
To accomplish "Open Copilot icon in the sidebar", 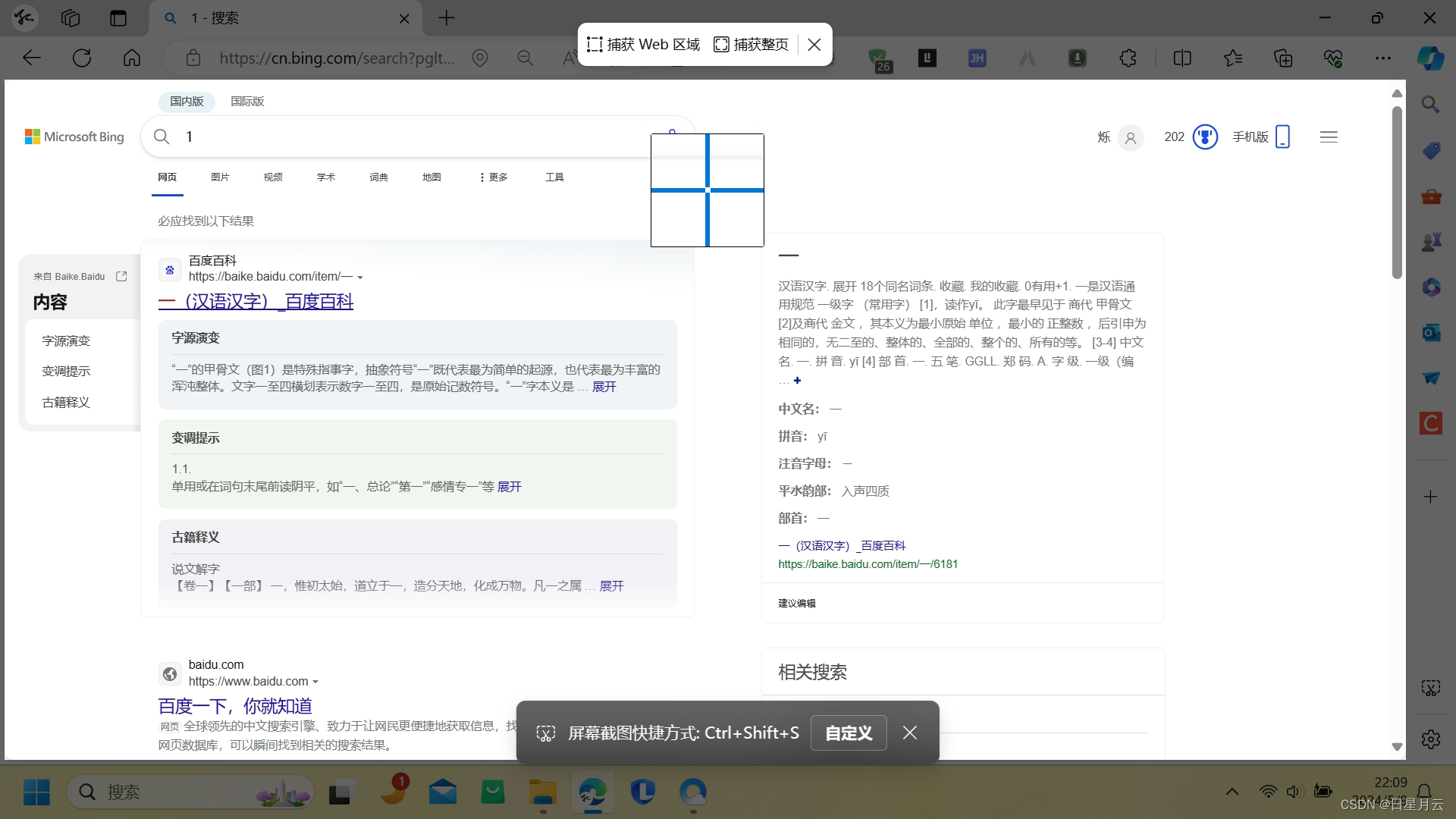I will [1430, 58].
